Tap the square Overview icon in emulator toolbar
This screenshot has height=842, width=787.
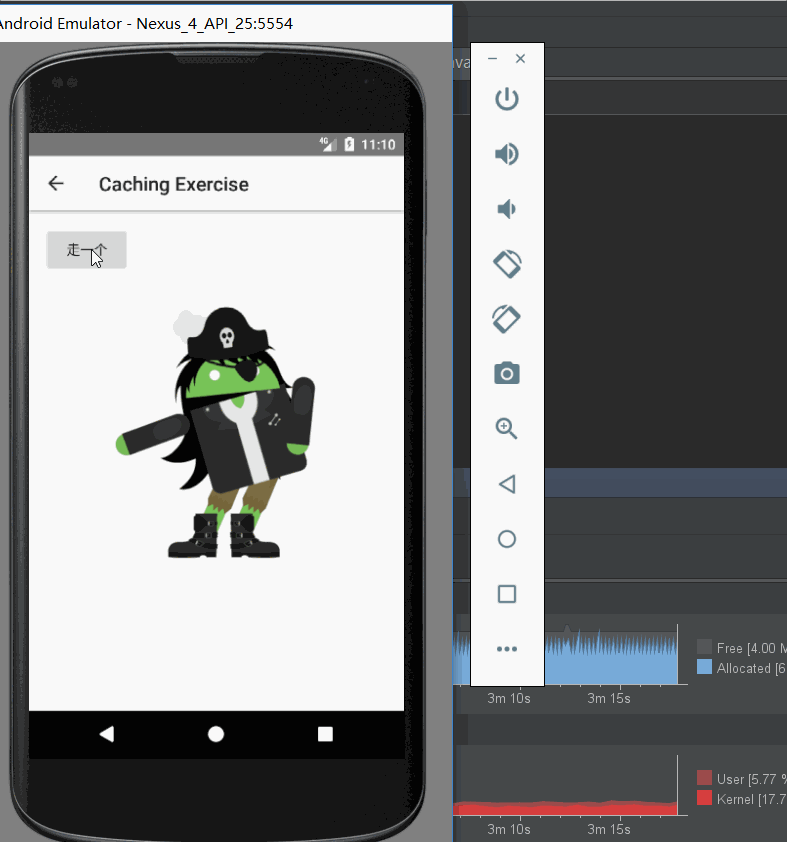pyautogui.click(x=507, y=594)
